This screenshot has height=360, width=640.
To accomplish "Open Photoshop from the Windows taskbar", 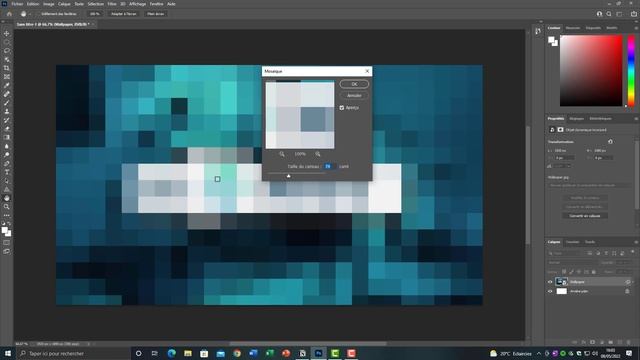I will point(318,353).
